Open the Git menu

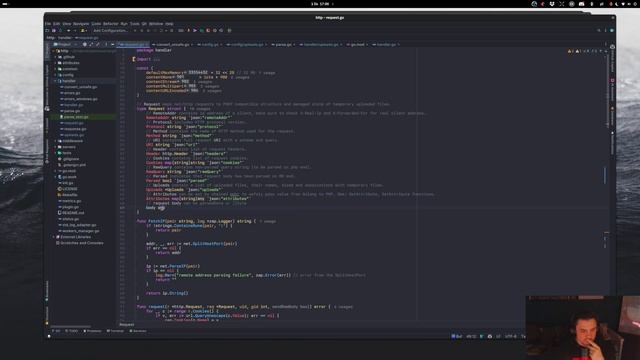144,24
